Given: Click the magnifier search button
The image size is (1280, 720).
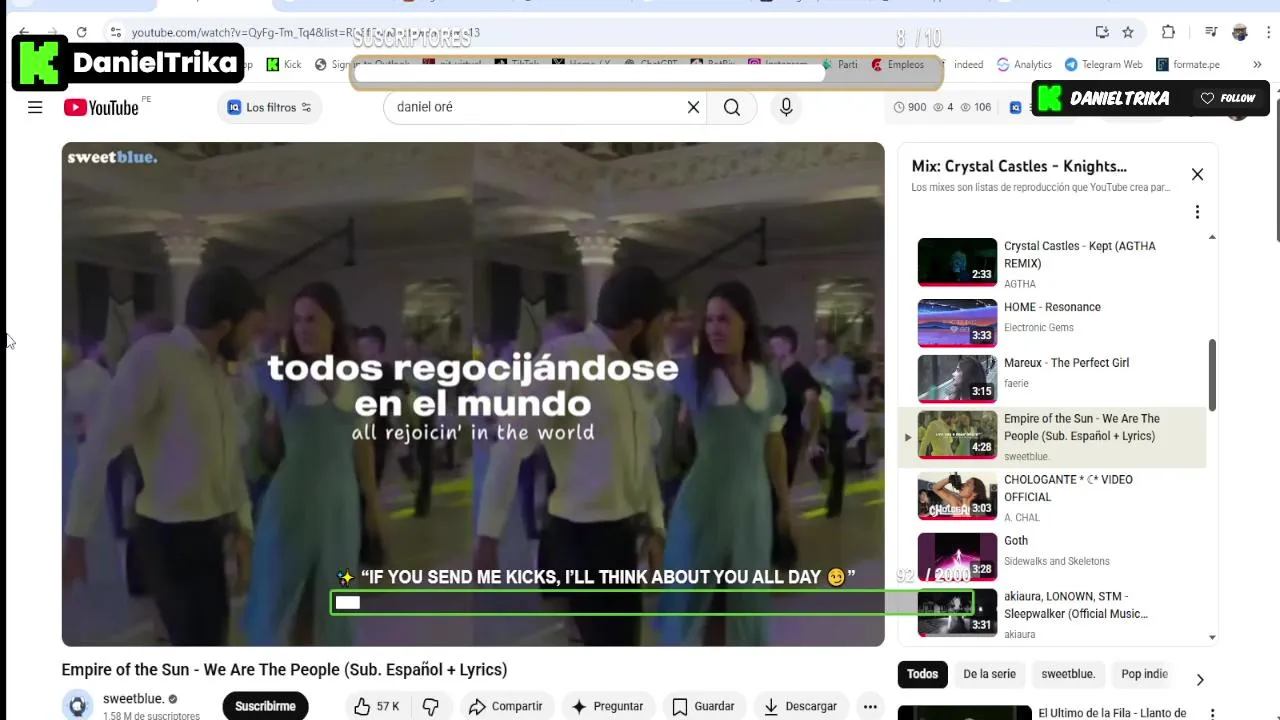Looking at the screenshot, I should [x=732, y=107].
